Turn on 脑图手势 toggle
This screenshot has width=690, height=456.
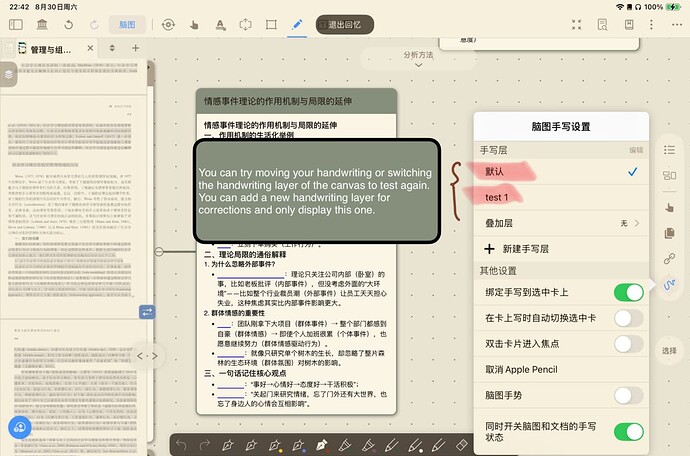[627, 396]
